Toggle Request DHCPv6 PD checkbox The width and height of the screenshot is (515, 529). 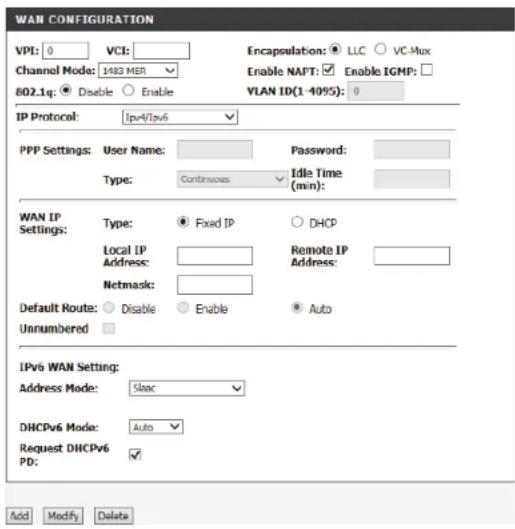point(135,454)
